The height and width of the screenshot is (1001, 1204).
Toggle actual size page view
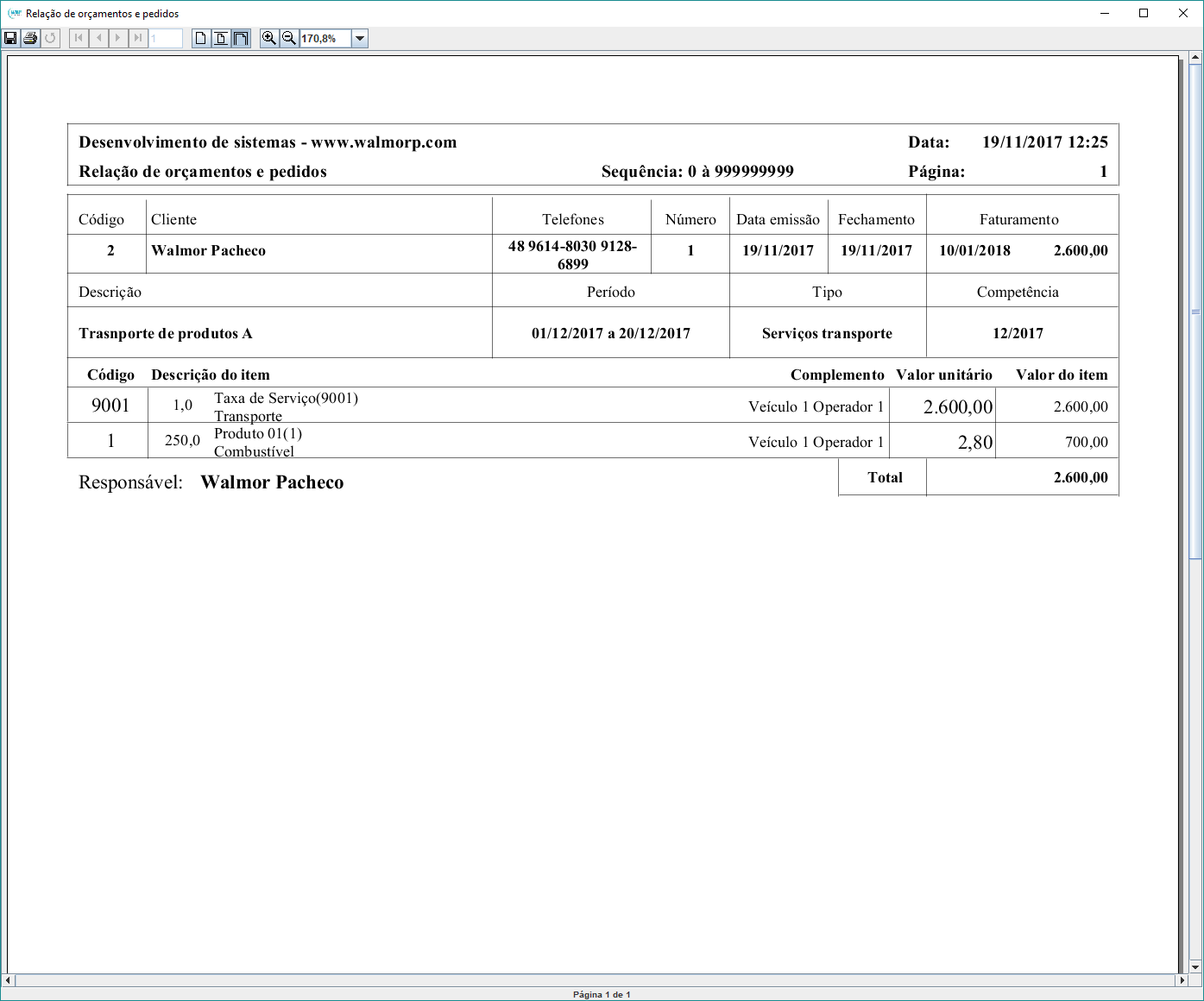point(201,38)
